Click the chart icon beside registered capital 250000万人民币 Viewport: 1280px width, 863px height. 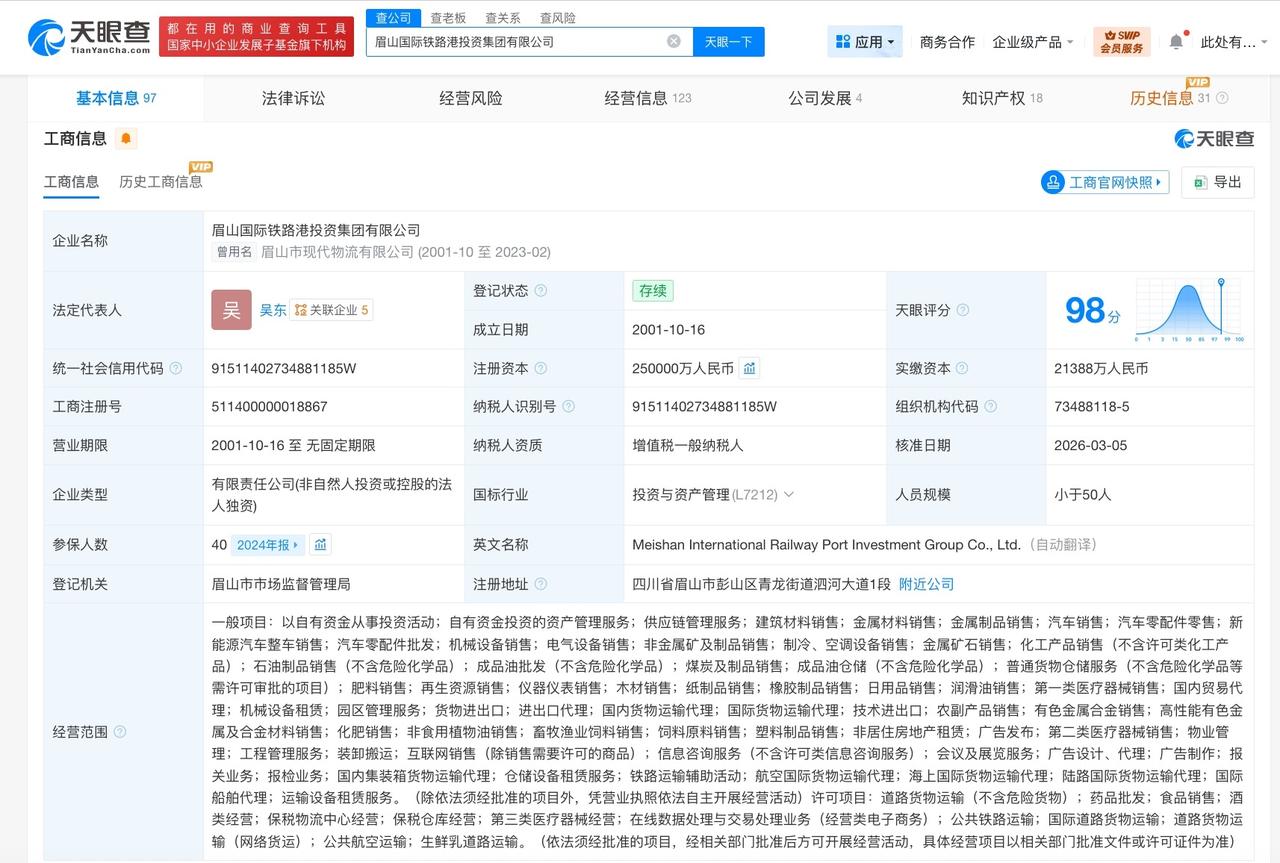[x=750, y=368]
